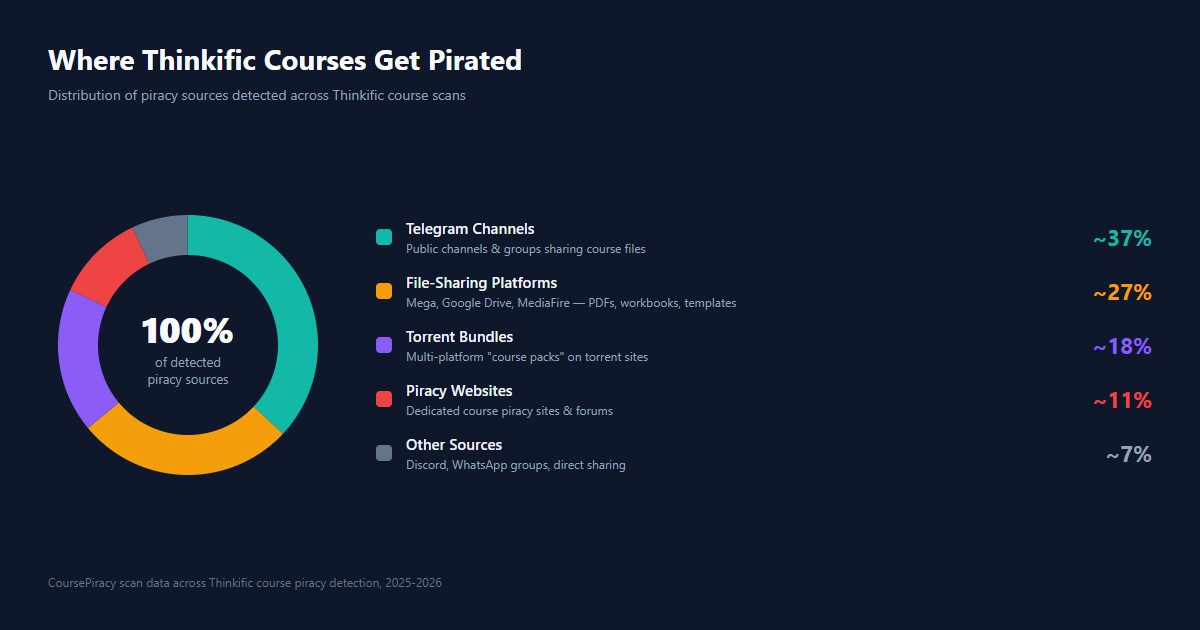
Task: Click the red Piracy Websites legend swatch
Action: coord(384,399)
